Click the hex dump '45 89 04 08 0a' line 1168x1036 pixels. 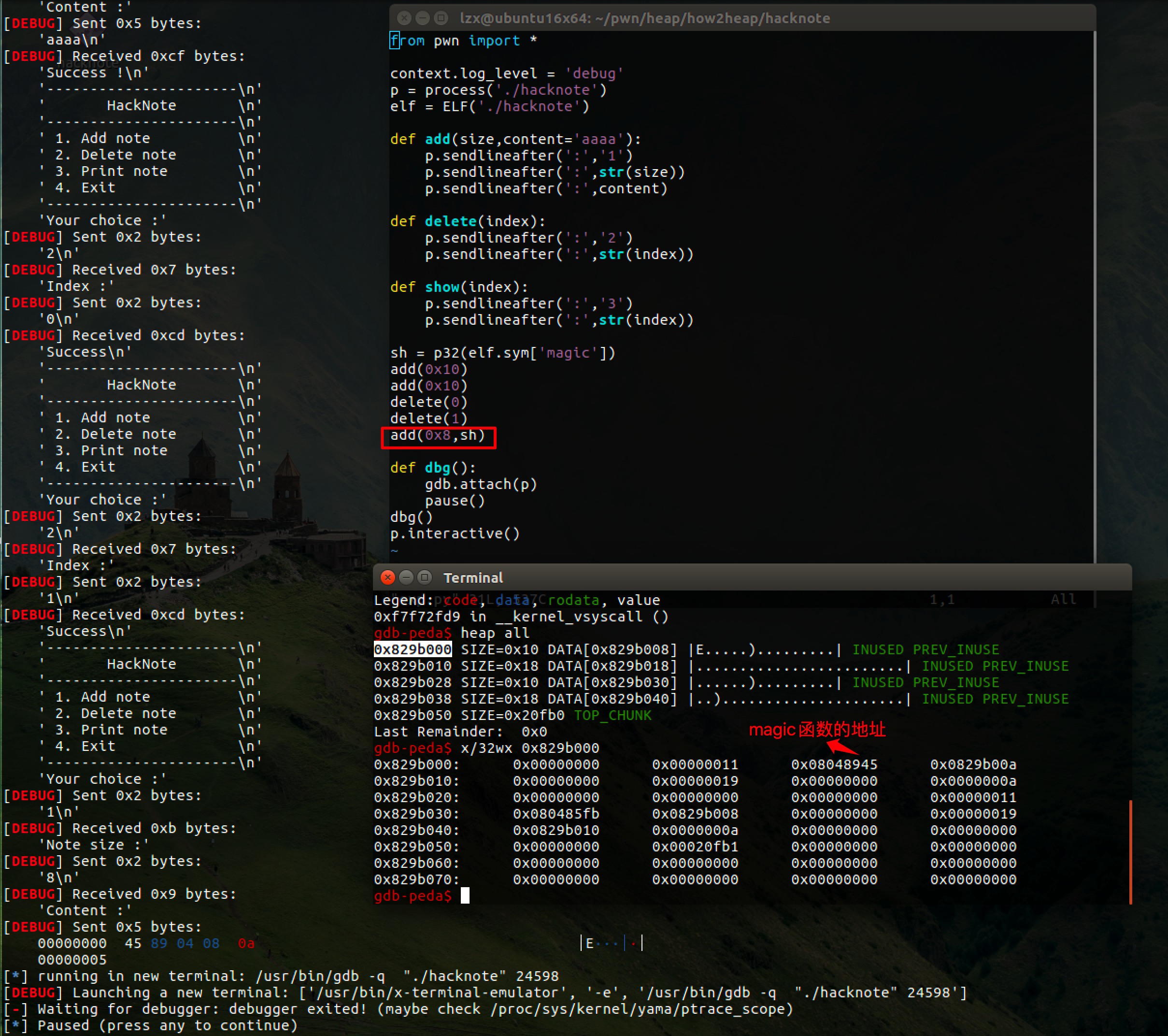point(146,943)
